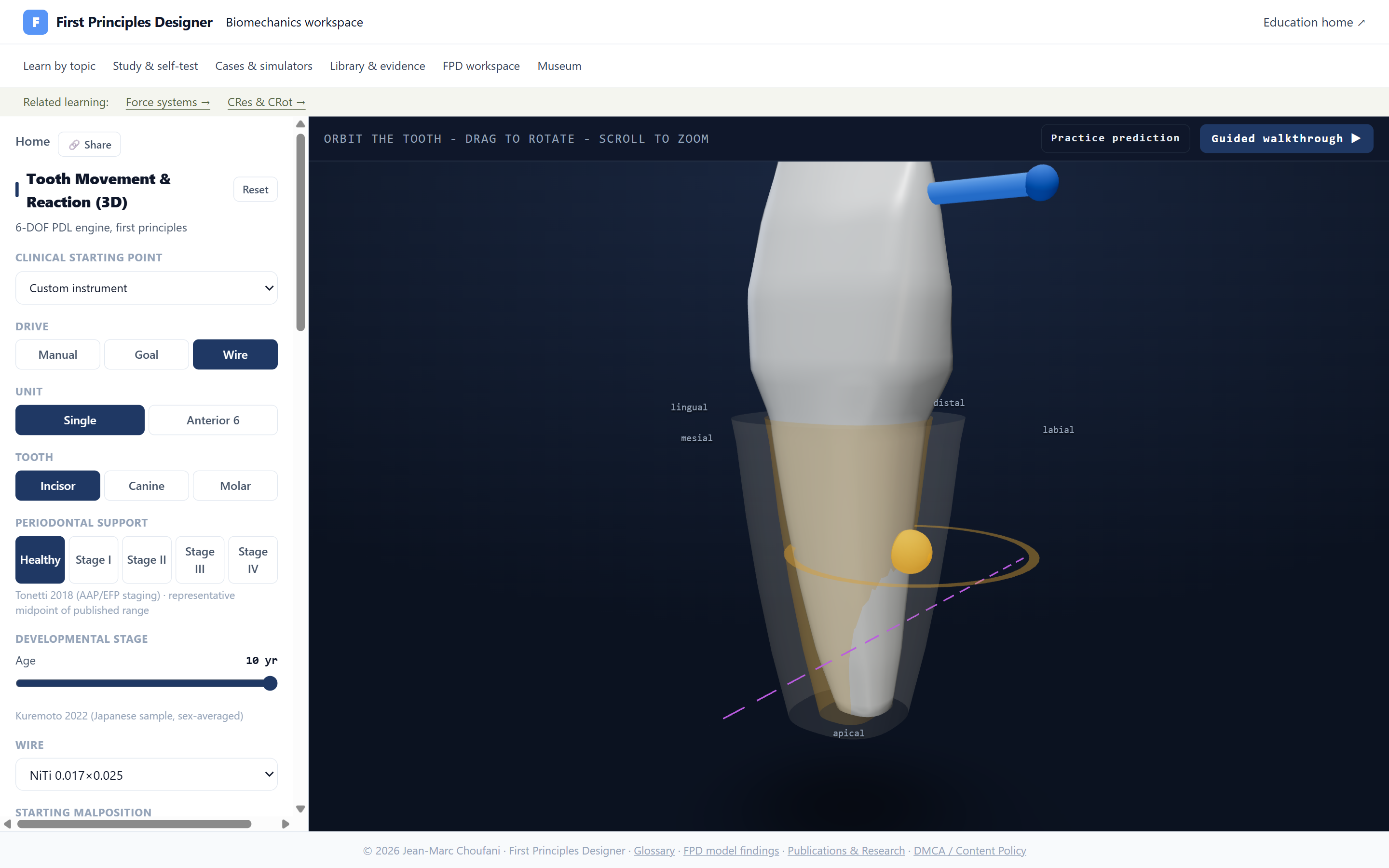Follow the CRes & CRot link

266,102
